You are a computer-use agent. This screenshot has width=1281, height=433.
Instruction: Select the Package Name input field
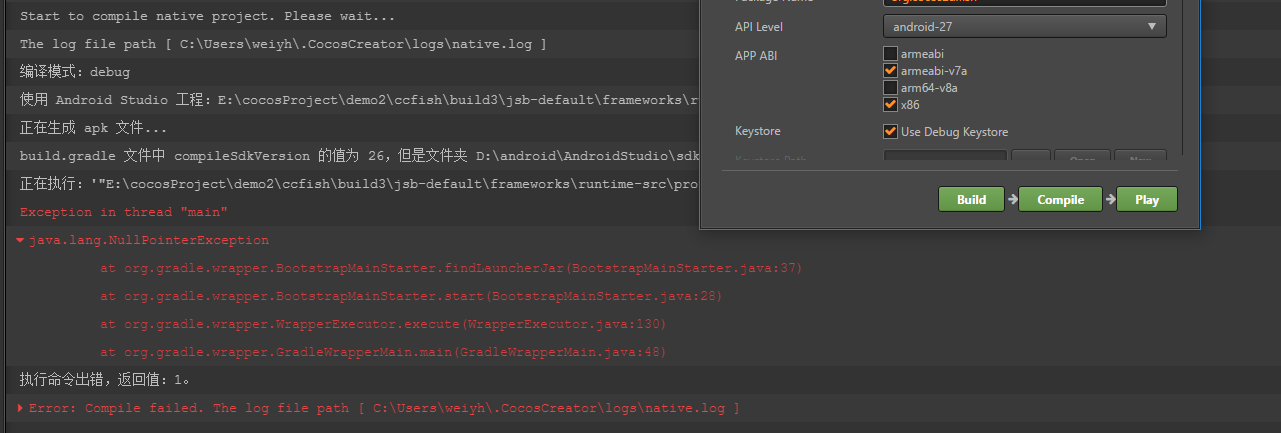click(1024, 2)
